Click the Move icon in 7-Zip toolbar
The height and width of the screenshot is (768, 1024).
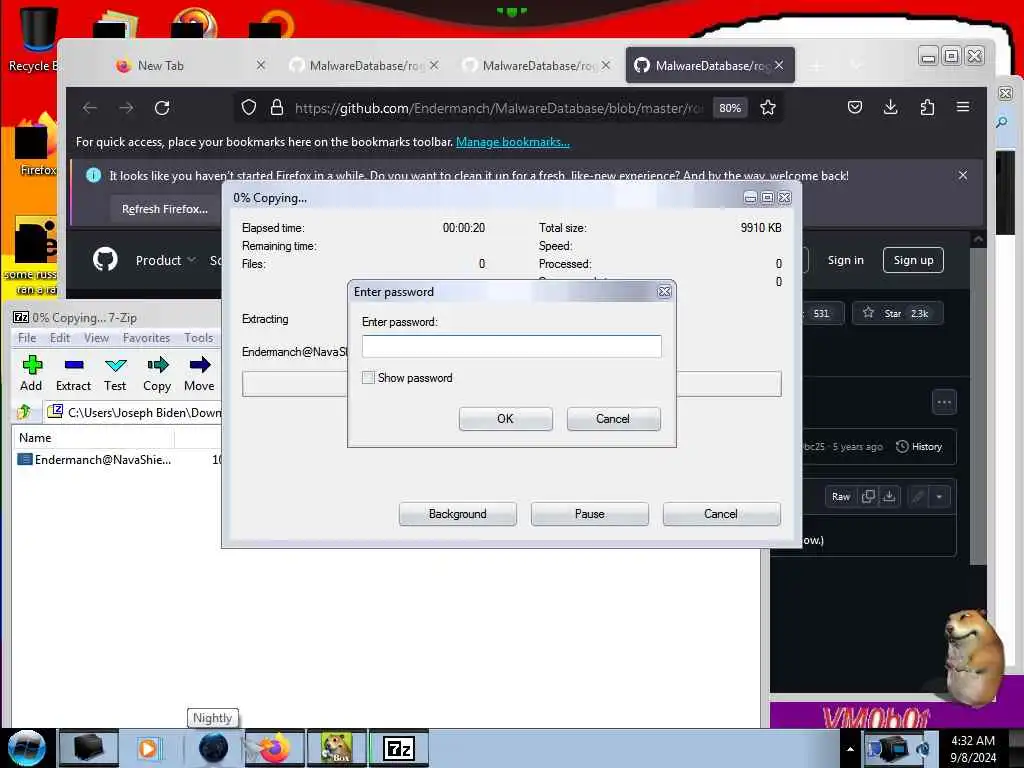pos(199,374)
